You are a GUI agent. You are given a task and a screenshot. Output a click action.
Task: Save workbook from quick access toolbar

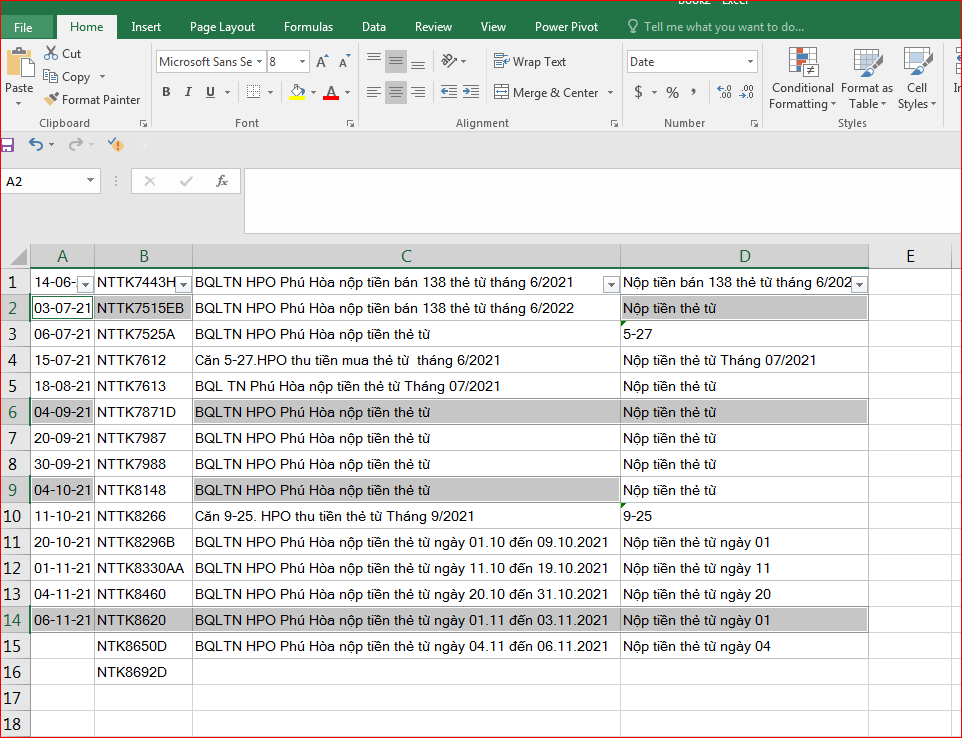[7, 145]
